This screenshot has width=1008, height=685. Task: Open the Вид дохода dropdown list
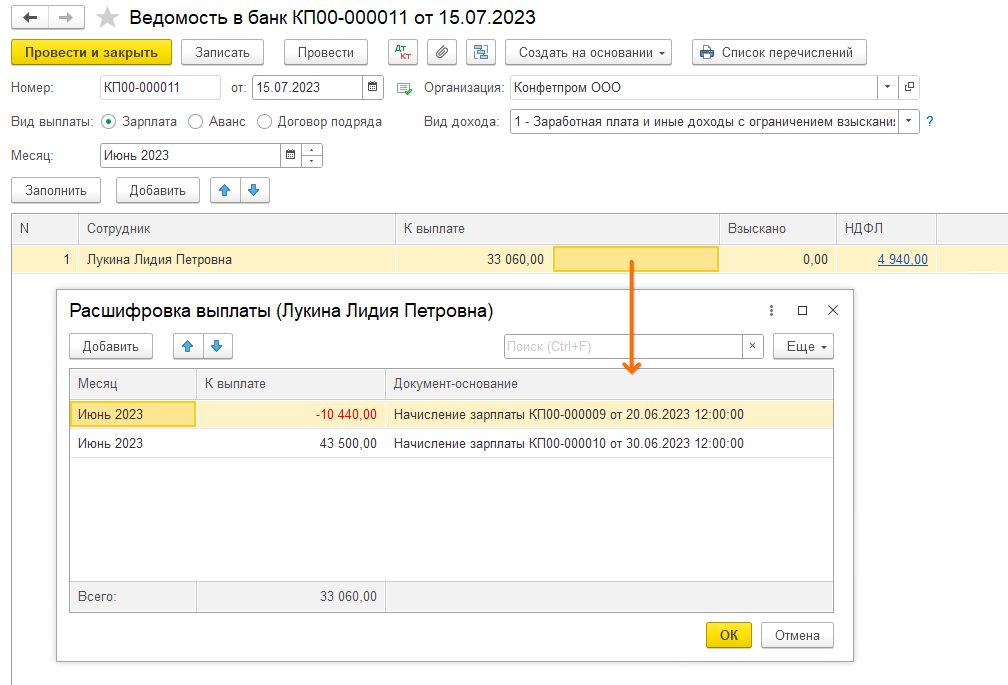[908, 121]
